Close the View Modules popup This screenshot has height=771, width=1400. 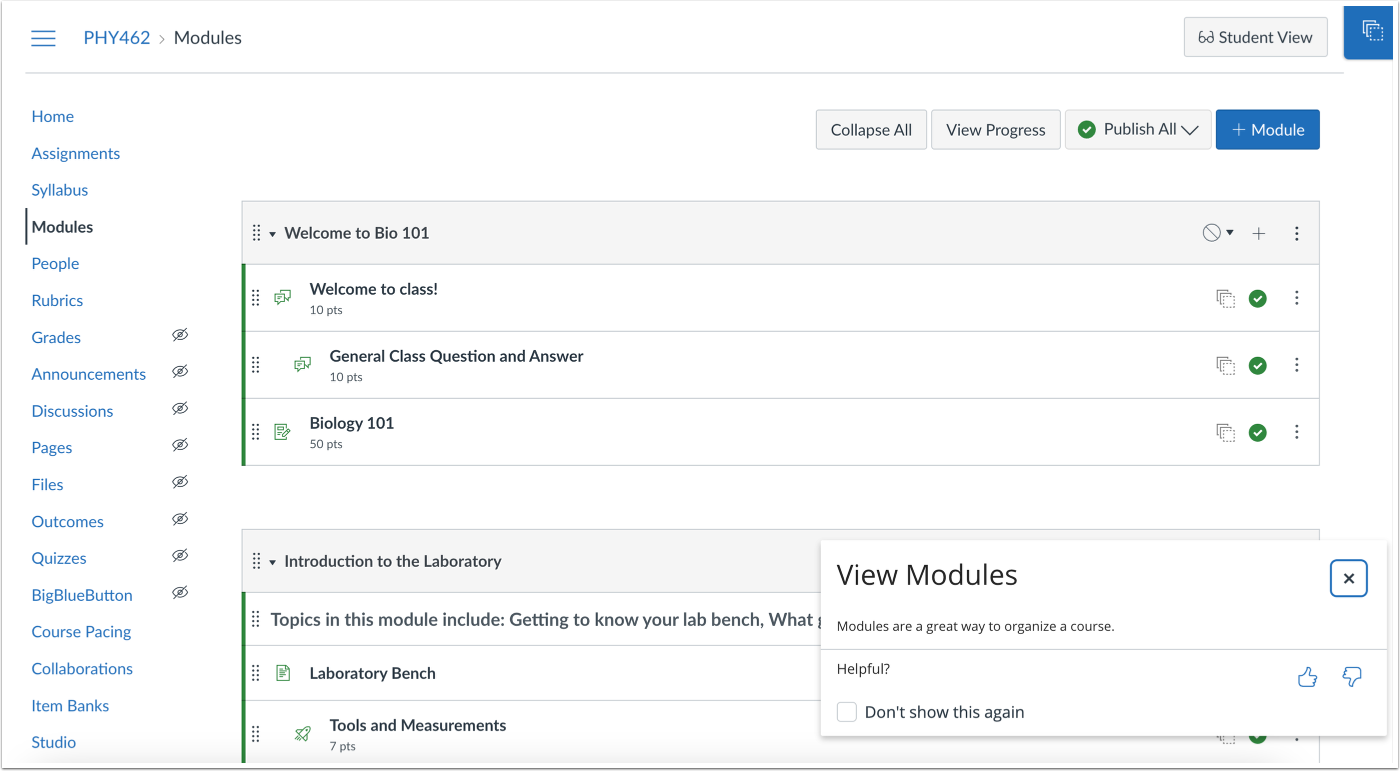[1348, 578]
